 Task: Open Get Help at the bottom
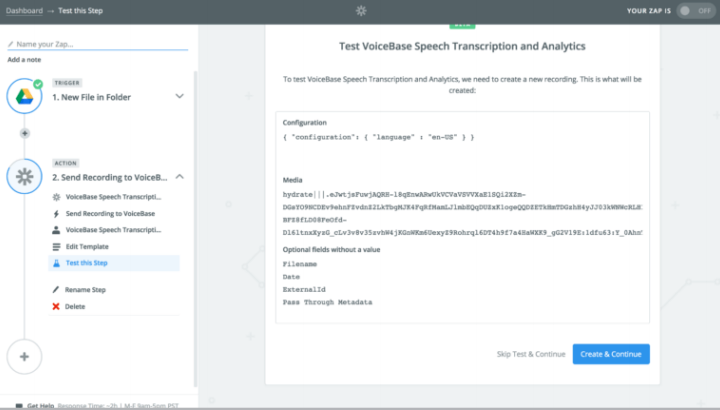click(40, 406)
